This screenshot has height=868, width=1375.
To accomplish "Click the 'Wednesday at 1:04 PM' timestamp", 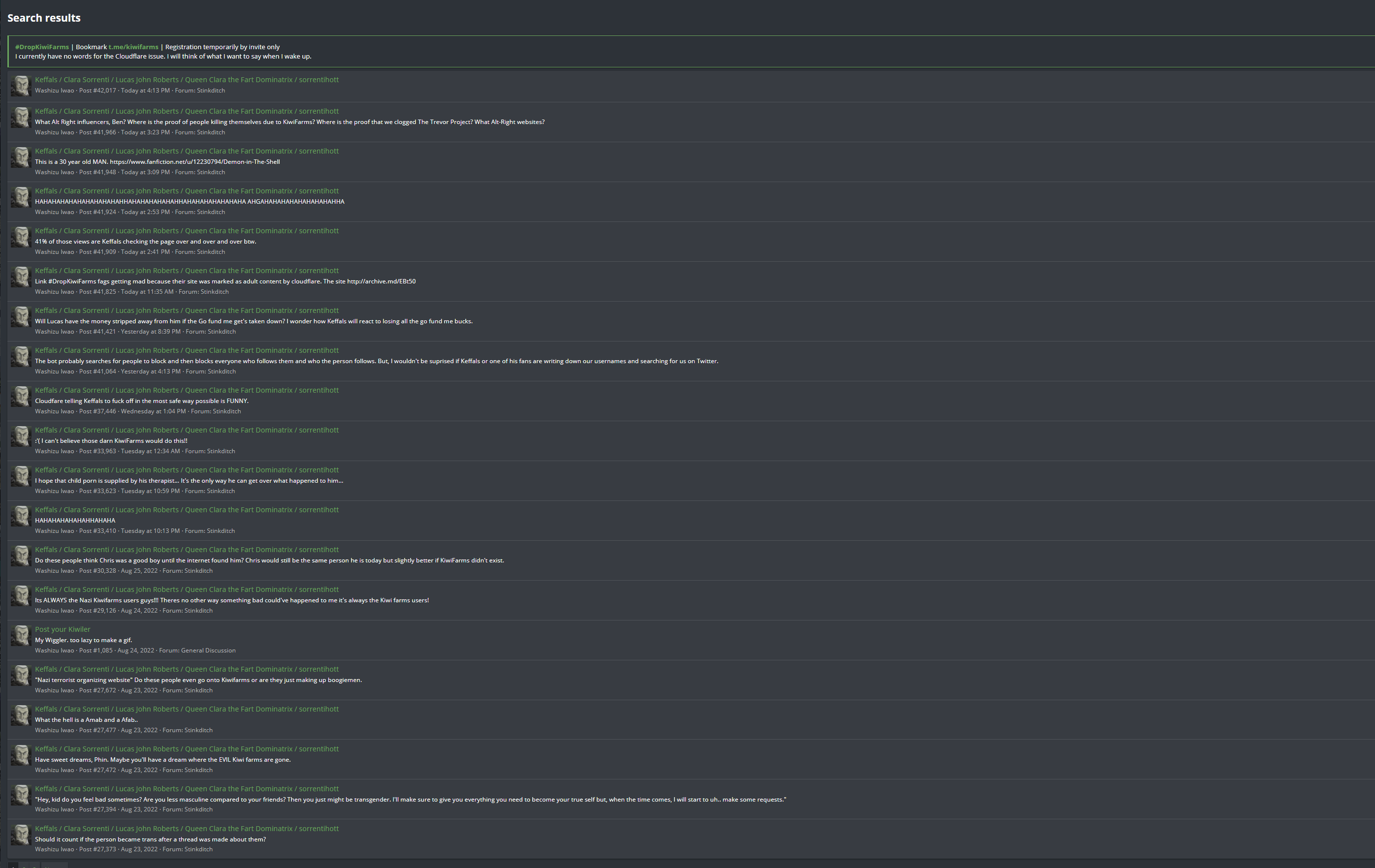I will [x=154, y=411].
